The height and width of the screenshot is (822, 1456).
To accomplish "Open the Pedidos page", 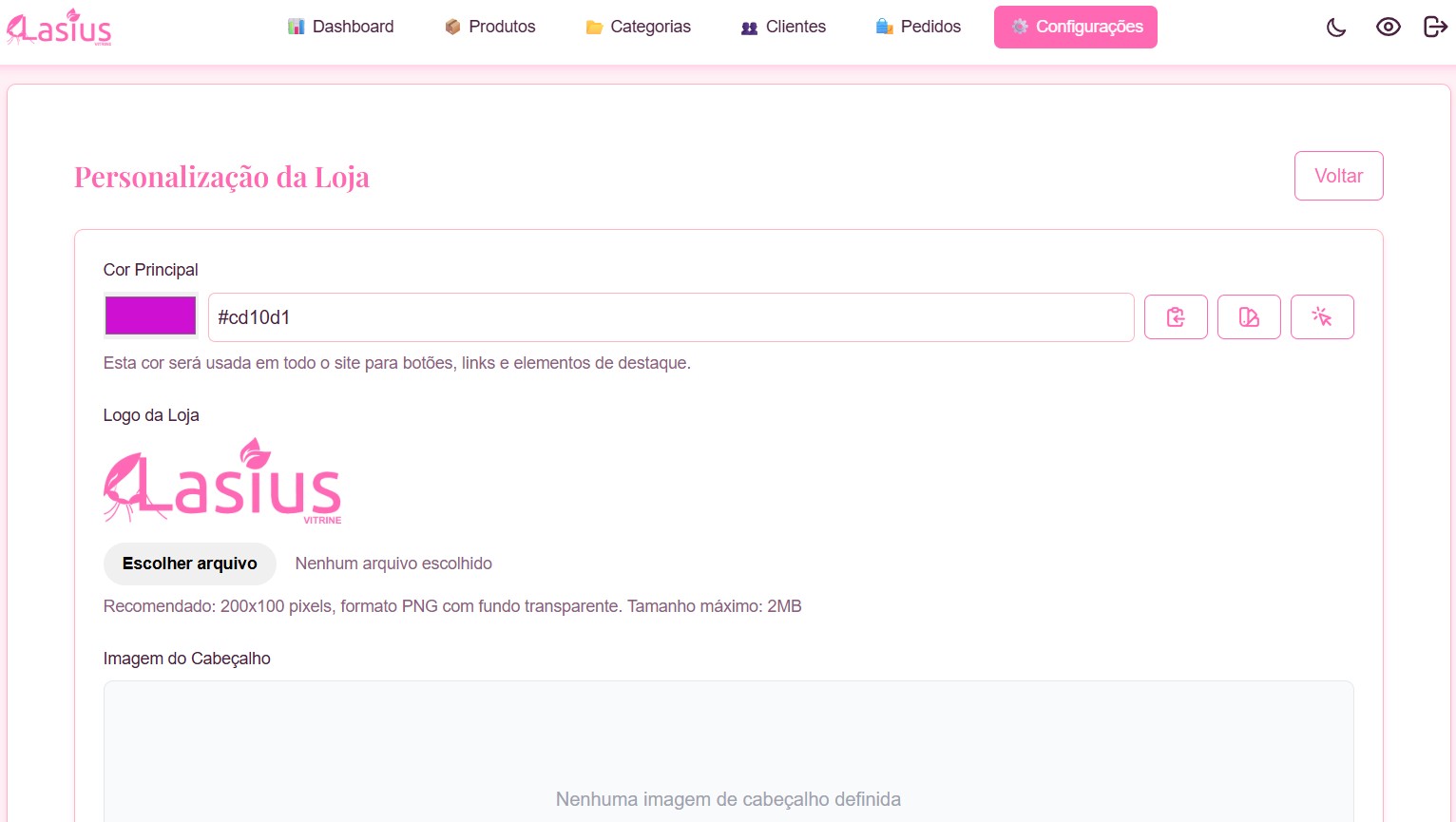I will [x=918, y=27].
